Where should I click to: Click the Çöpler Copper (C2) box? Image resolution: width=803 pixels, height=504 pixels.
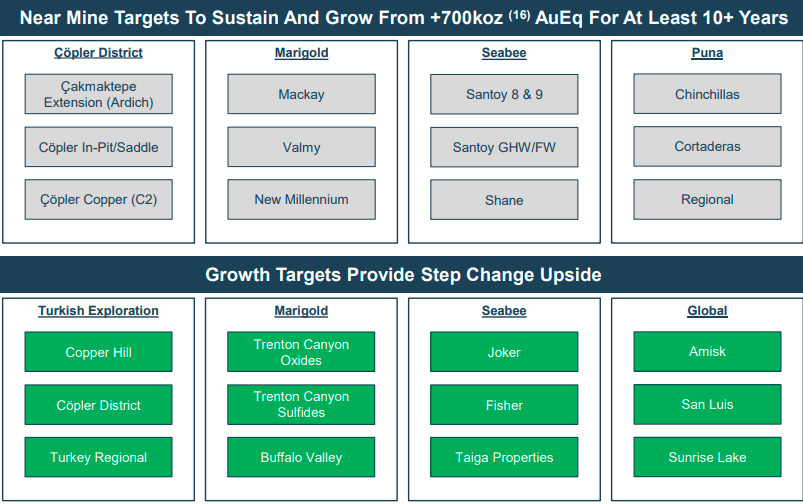(x=98, y=200)
